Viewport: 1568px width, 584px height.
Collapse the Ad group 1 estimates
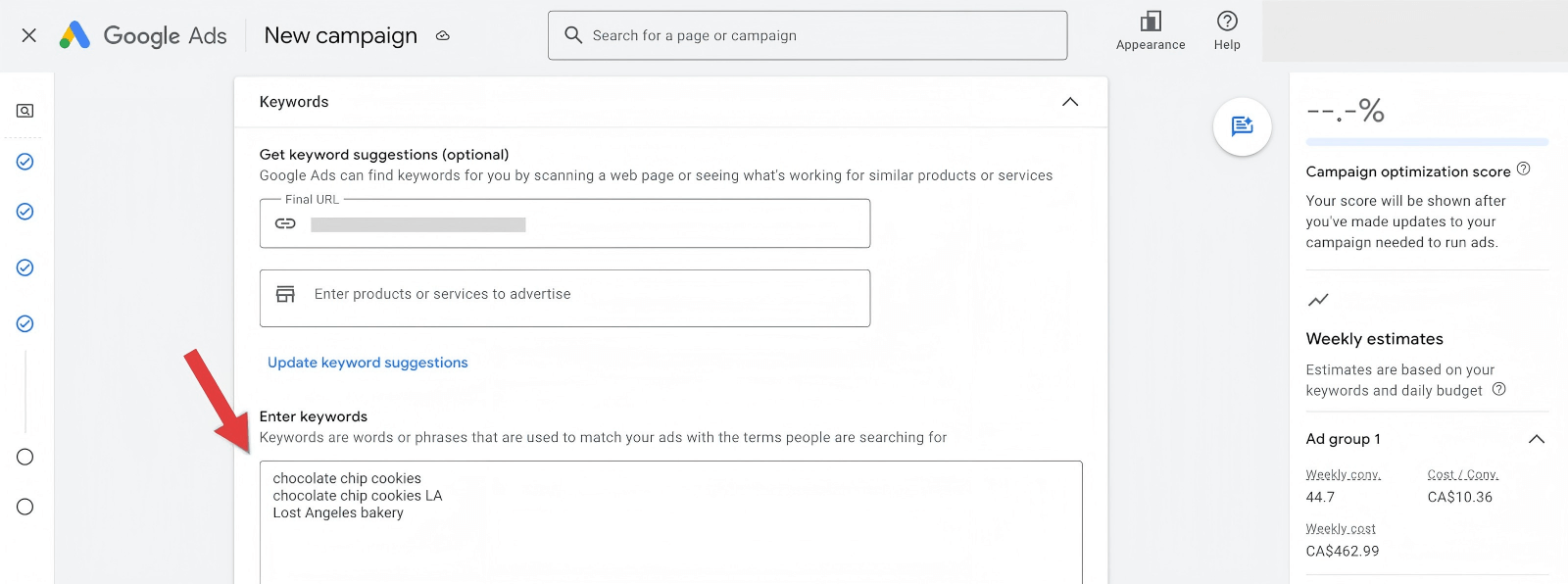(1536, 439)
